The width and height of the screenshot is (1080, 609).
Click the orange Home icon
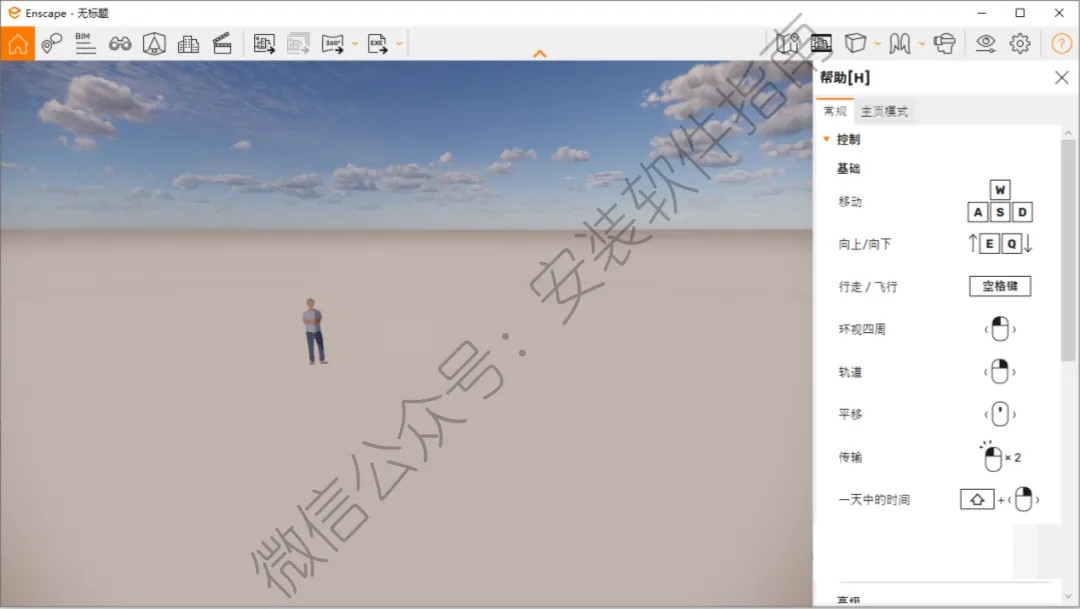click(18, 43)
